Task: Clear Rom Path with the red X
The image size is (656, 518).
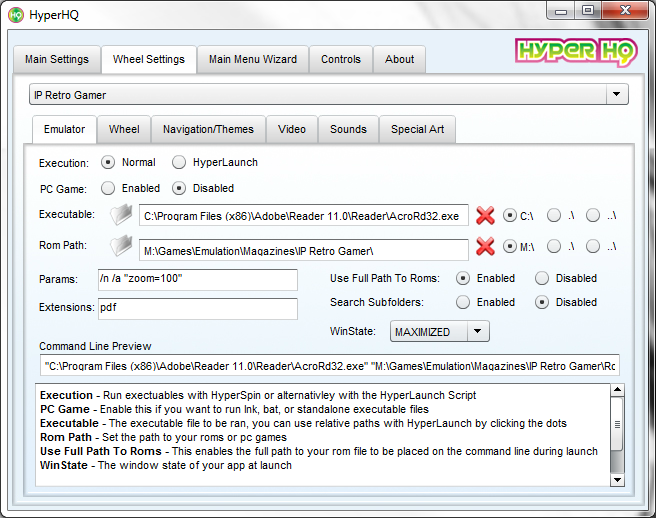Action: point(485,246)
